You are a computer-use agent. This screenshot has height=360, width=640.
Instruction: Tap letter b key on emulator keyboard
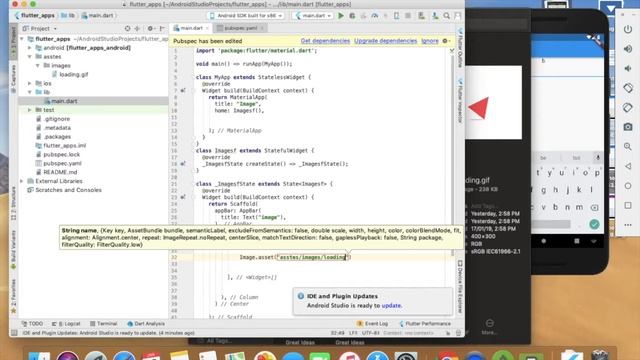[555, 207]
